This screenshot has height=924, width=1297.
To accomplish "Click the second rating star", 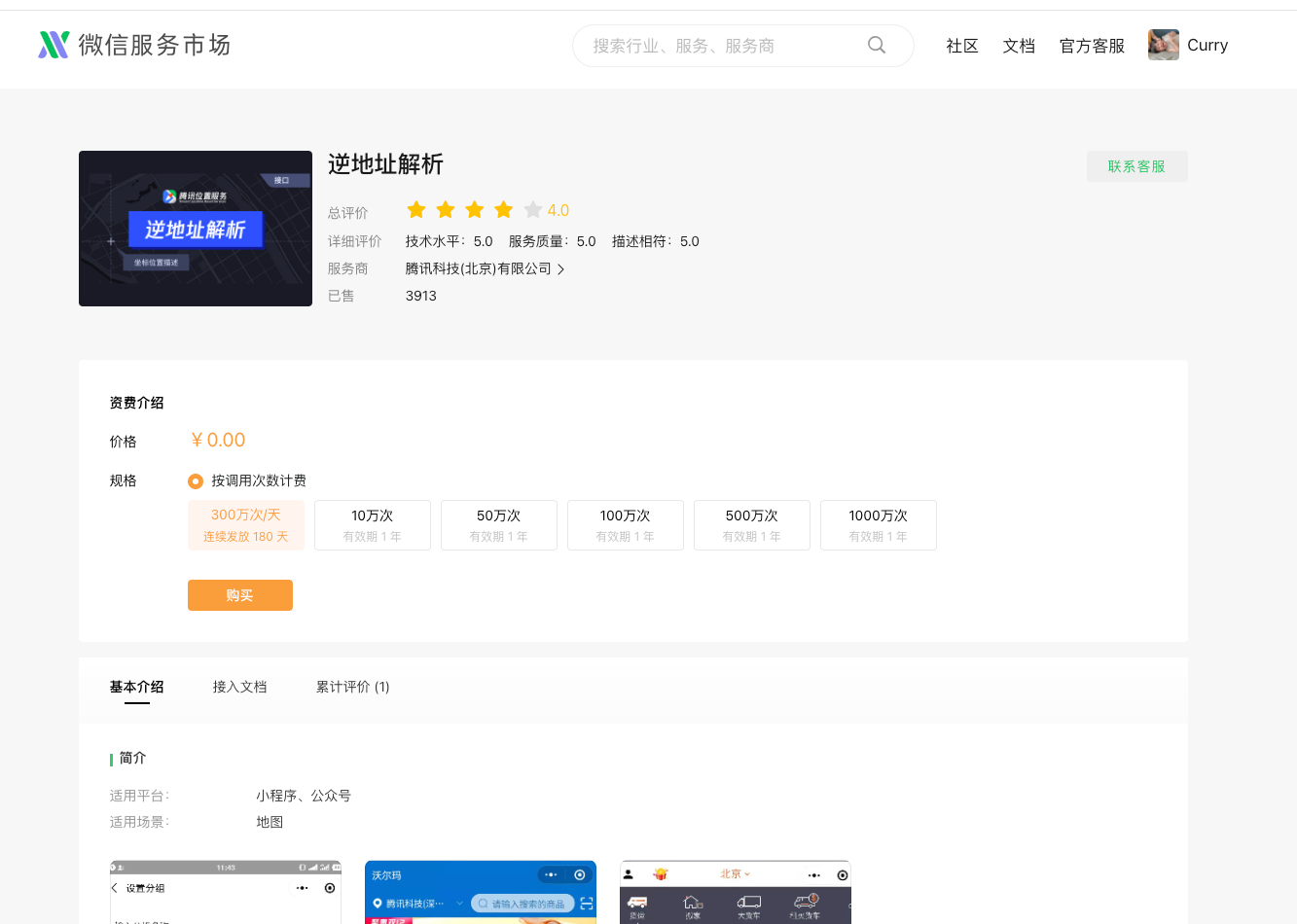I will [x=446, y=210].
